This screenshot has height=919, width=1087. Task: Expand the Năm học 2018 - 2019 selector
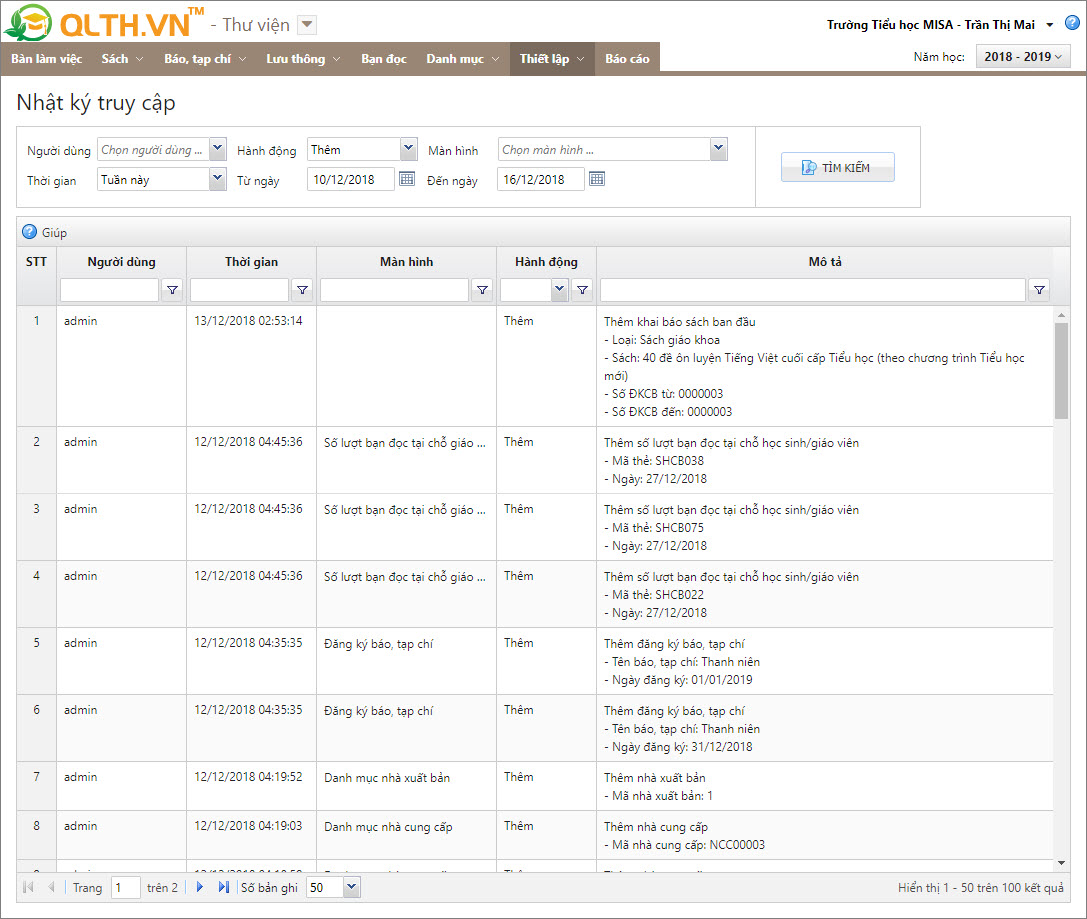1023,57
